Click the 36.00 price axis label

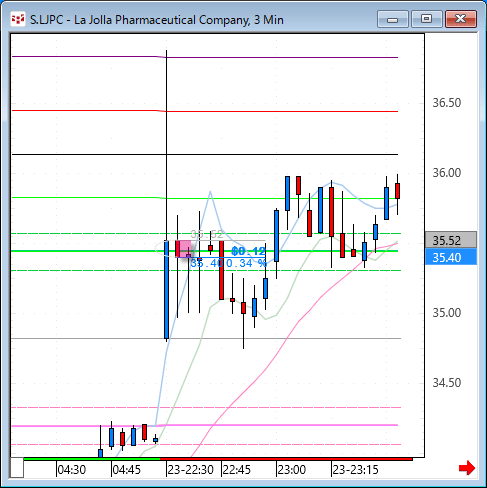click(x=447, y=173)
